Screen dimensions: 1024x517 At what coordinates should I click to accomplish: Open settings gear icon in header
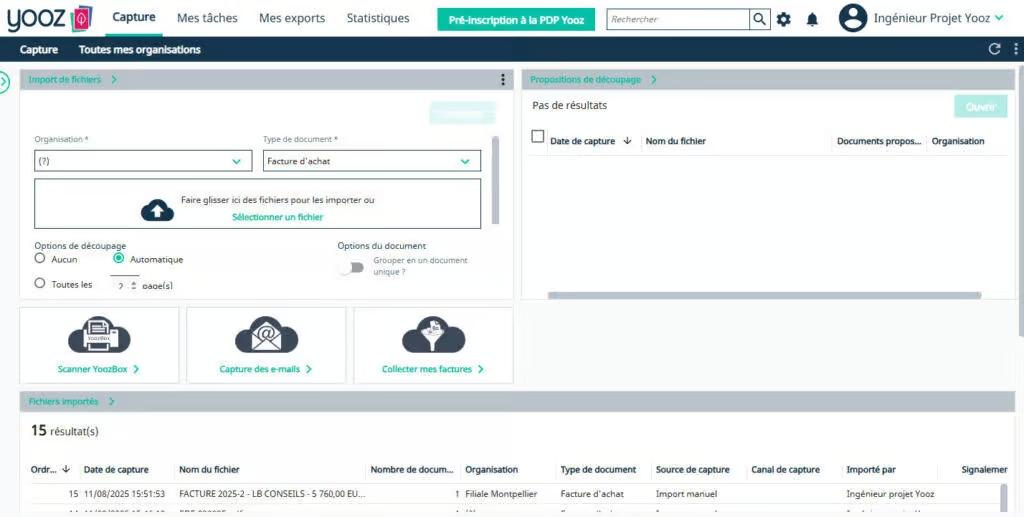[x=784, y=19]
